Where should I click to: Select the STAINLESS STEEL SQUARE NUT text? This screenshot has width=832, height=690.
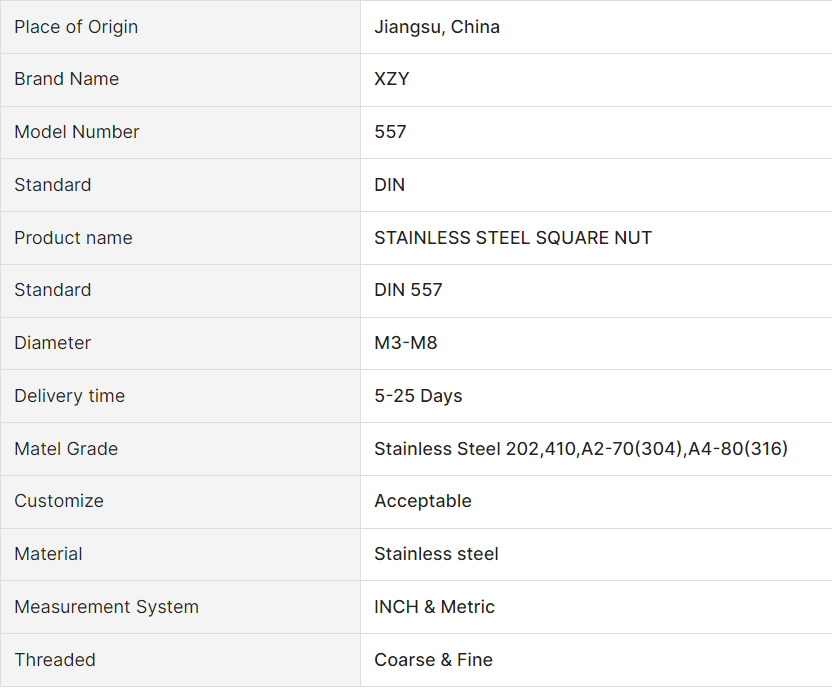513,238
